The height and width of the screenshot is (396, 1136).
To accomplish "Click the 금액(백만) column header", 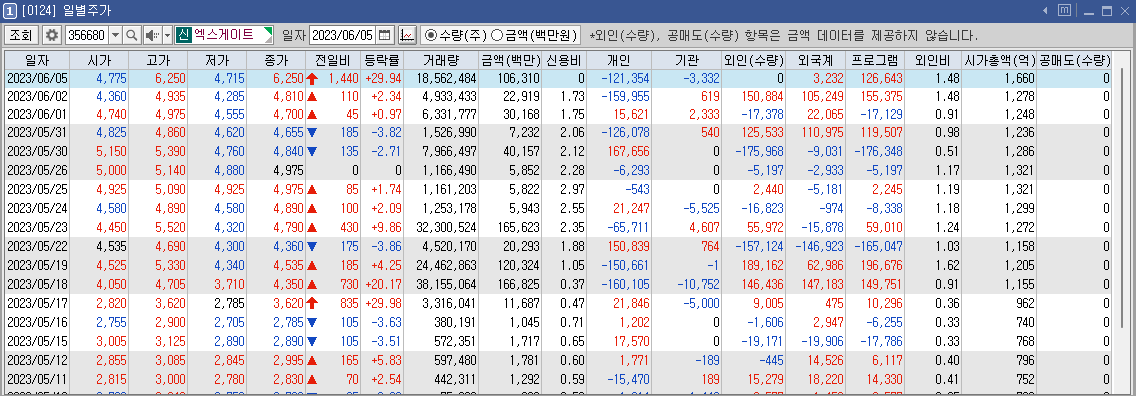I will point(510,59).
